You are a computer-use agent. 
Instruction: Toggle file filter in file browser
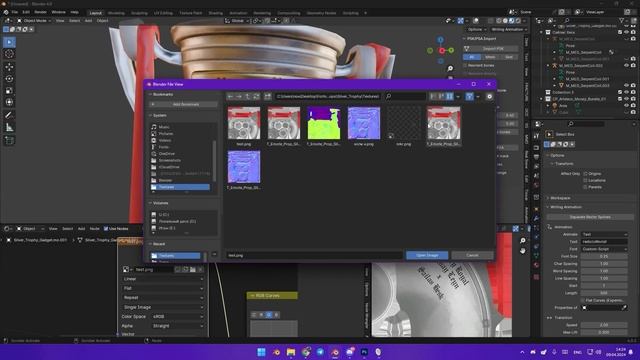[469, 96]
